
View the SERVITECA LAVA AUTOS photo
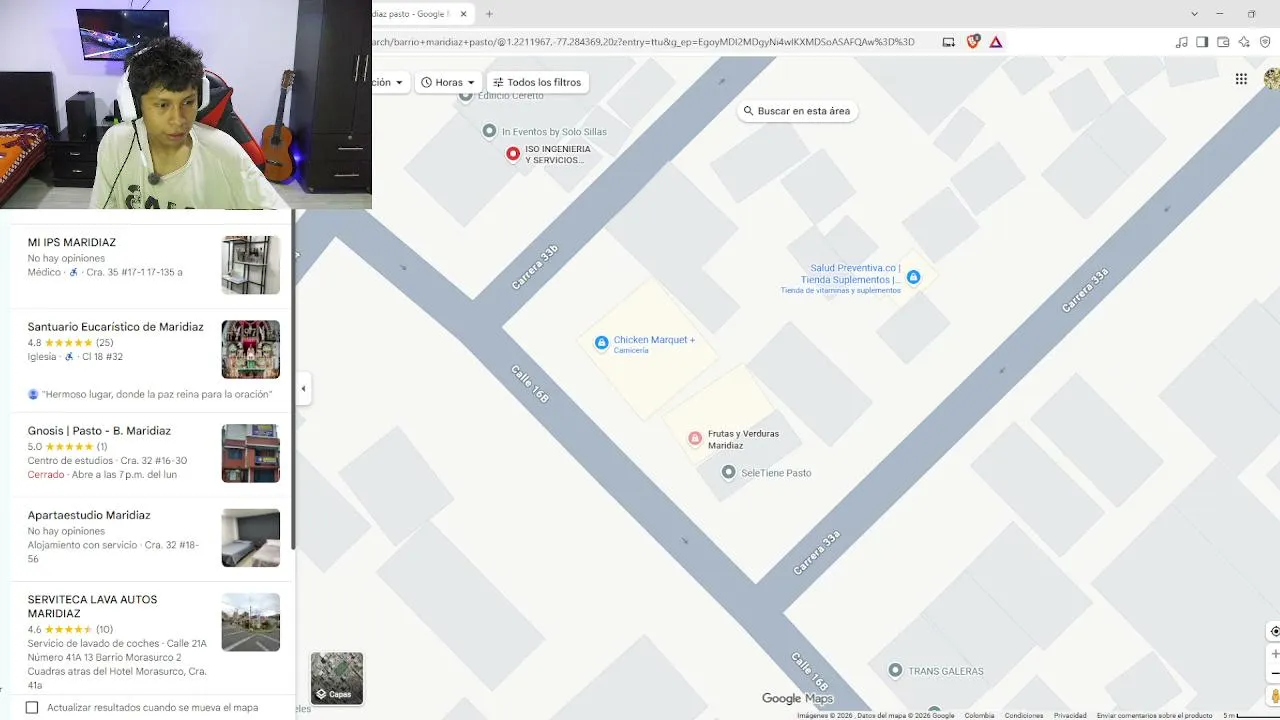tap(251, 622)
